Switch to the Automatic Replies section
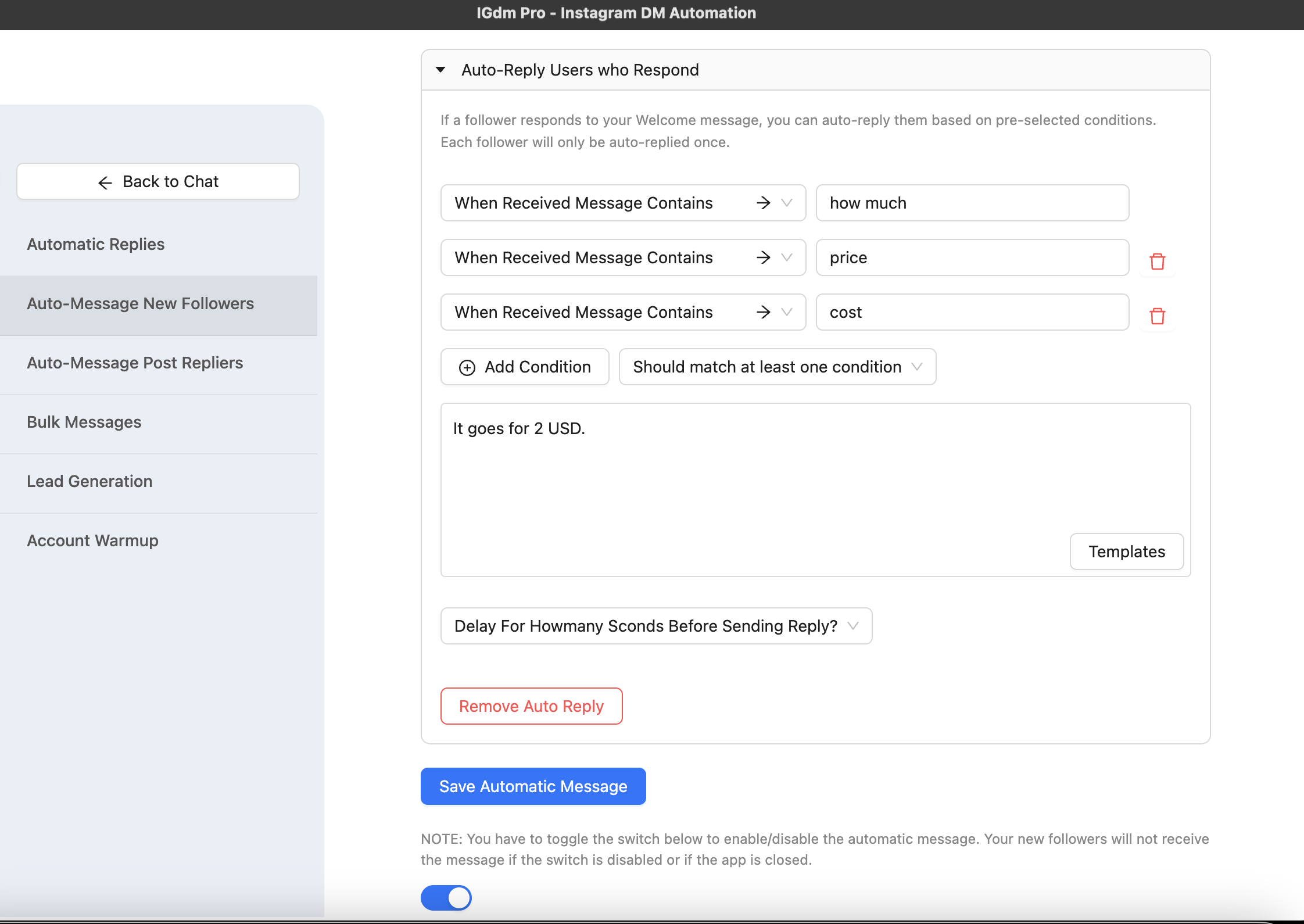Image resolution: width=1304 pixels, height=924 pixels. pos(95,244)
